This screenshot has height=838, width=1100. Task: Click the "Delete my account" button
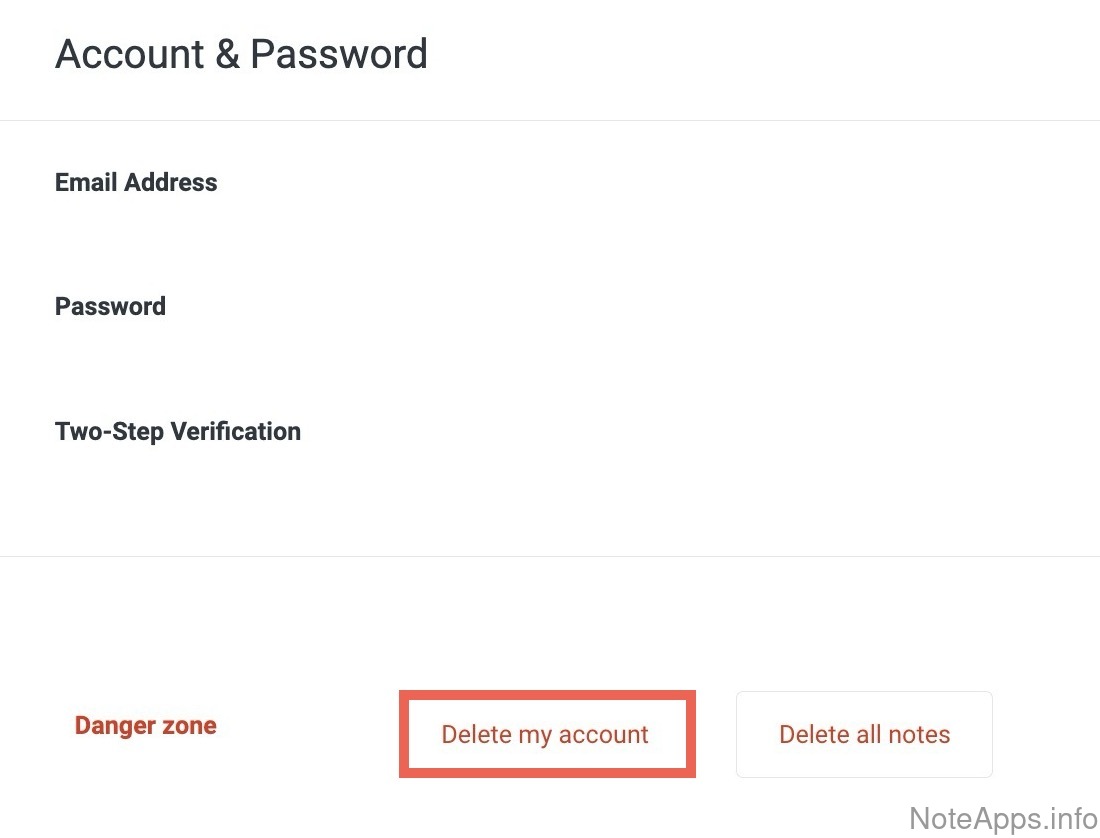545,735
